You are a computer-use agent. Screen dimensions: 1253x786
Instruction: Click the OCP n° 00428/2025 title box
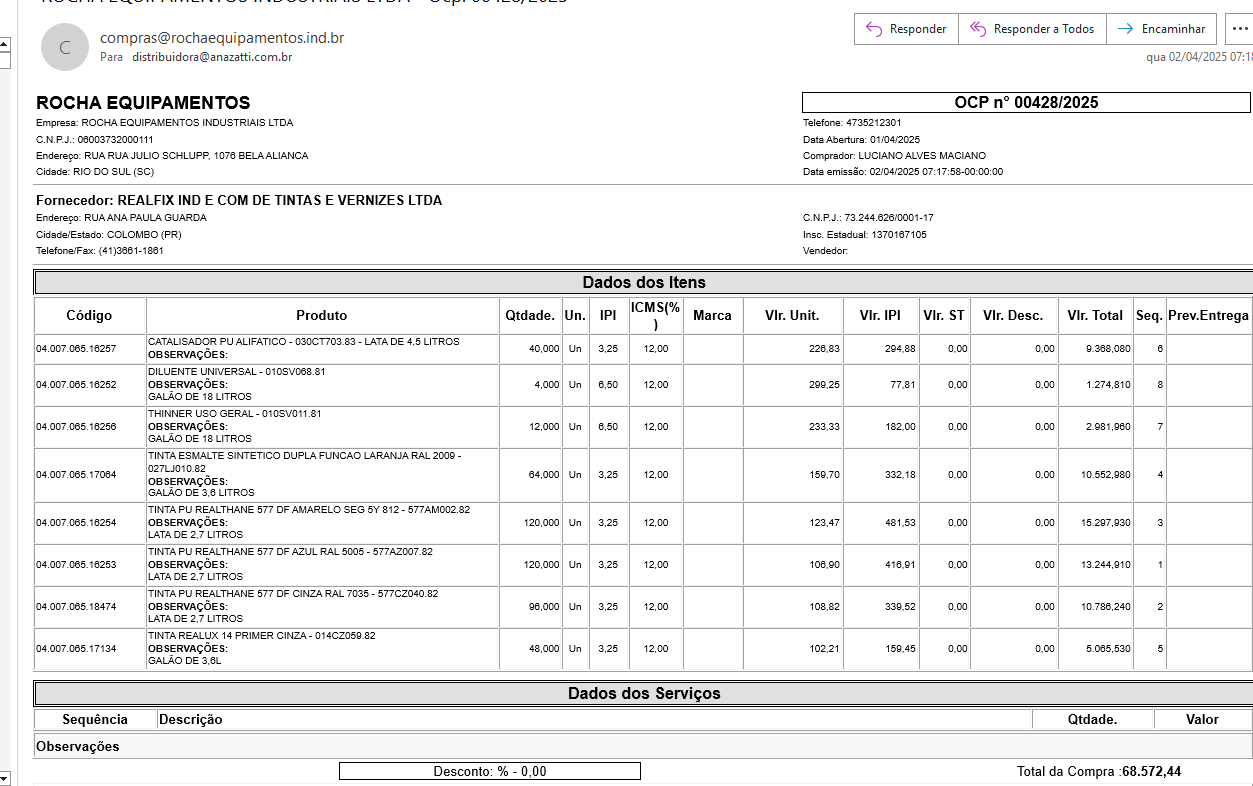[x=1026, y=102]
